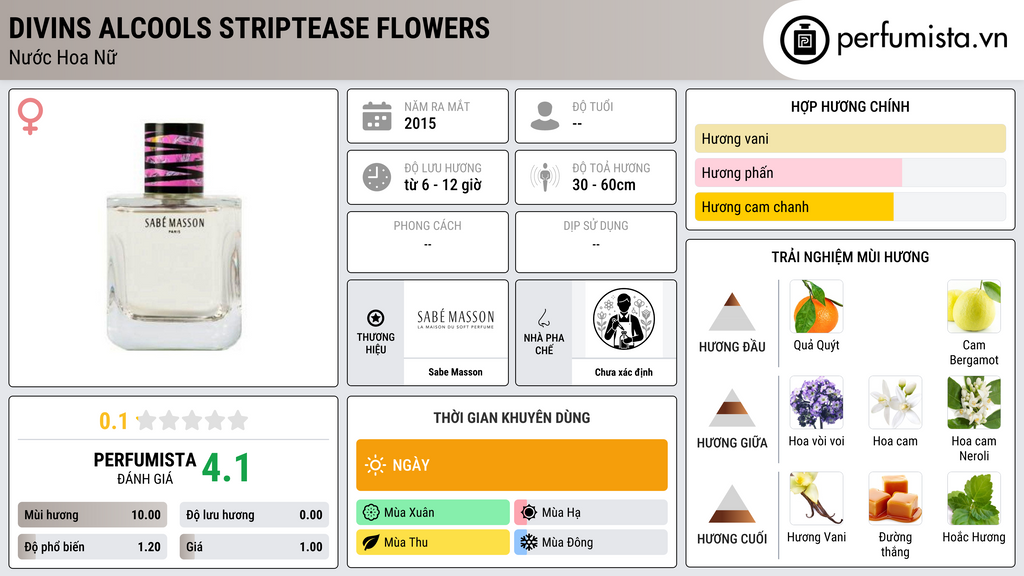
Task: Click the clock icon beside Độ lưu hương
Action: coord(377,177)
